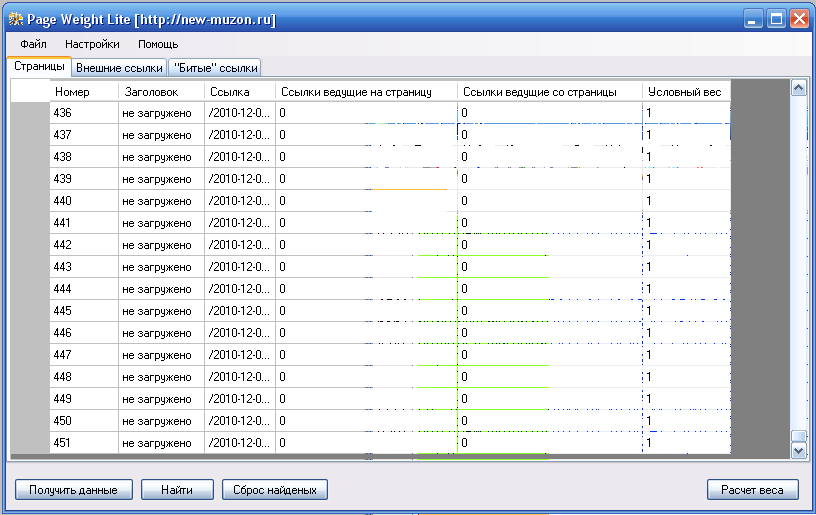Click Ссылки ведущие со страницы column header

click(550, 92)
